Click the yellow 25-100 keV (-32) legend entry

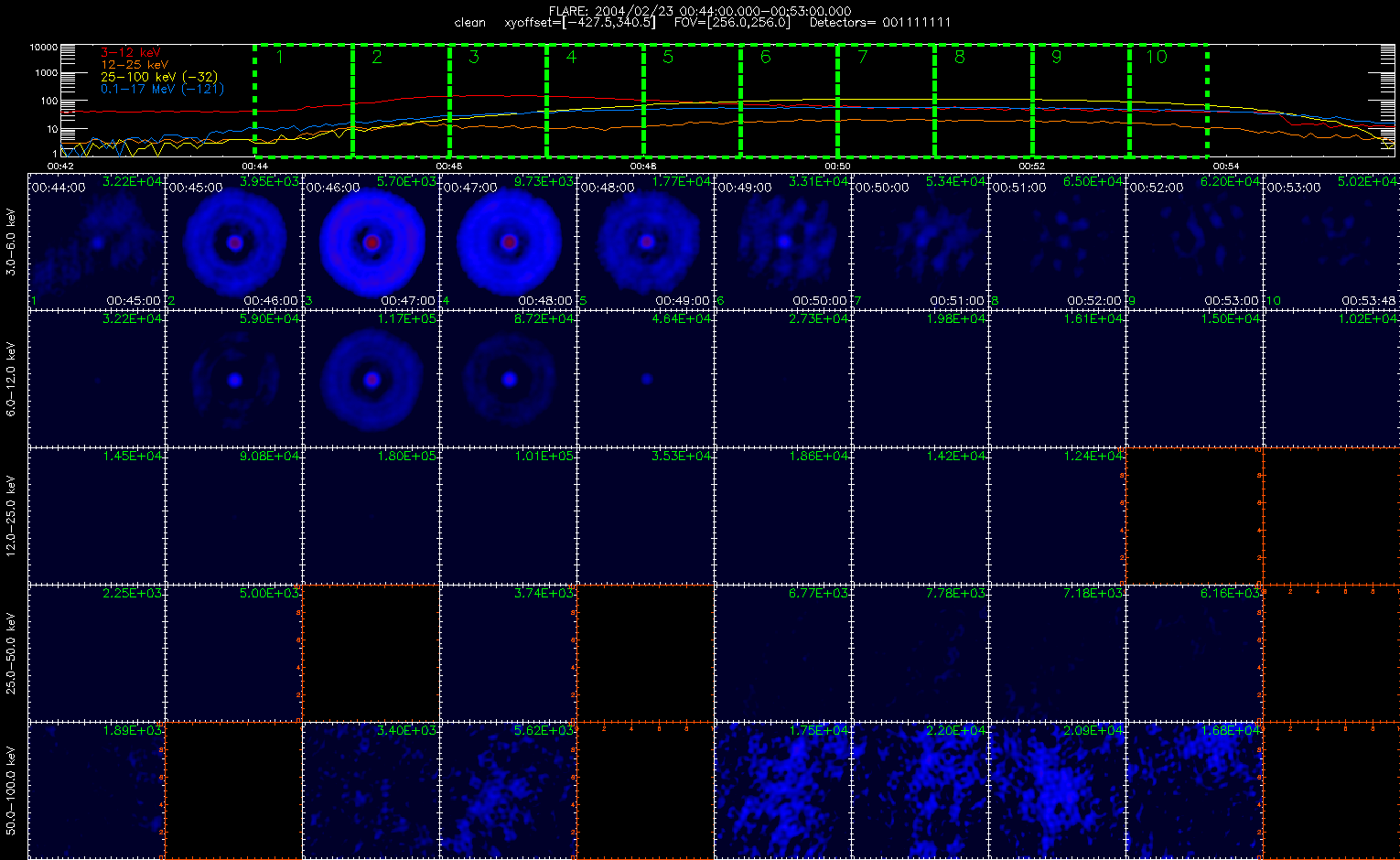coord(159,77)
